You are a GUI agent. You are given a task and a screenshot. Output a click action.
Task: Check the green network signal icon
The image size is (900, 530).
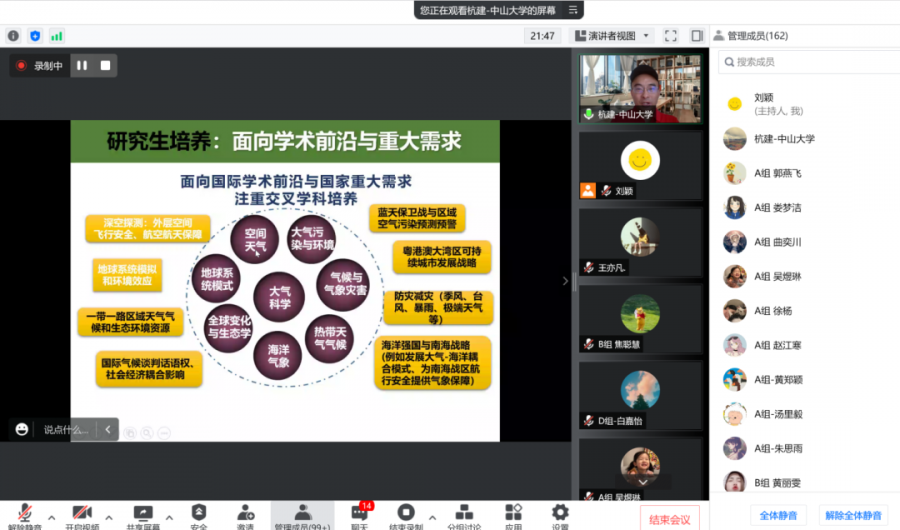(x=57, y=36)
